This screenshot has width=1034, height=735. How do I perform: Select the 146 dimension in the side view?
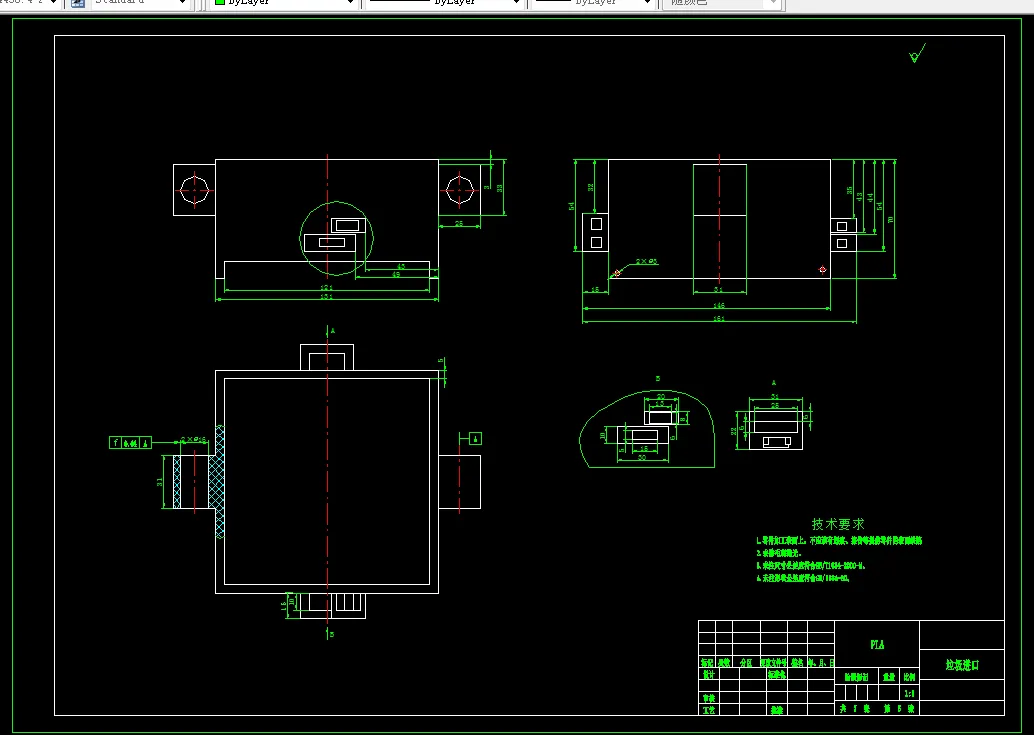[719, 306]
